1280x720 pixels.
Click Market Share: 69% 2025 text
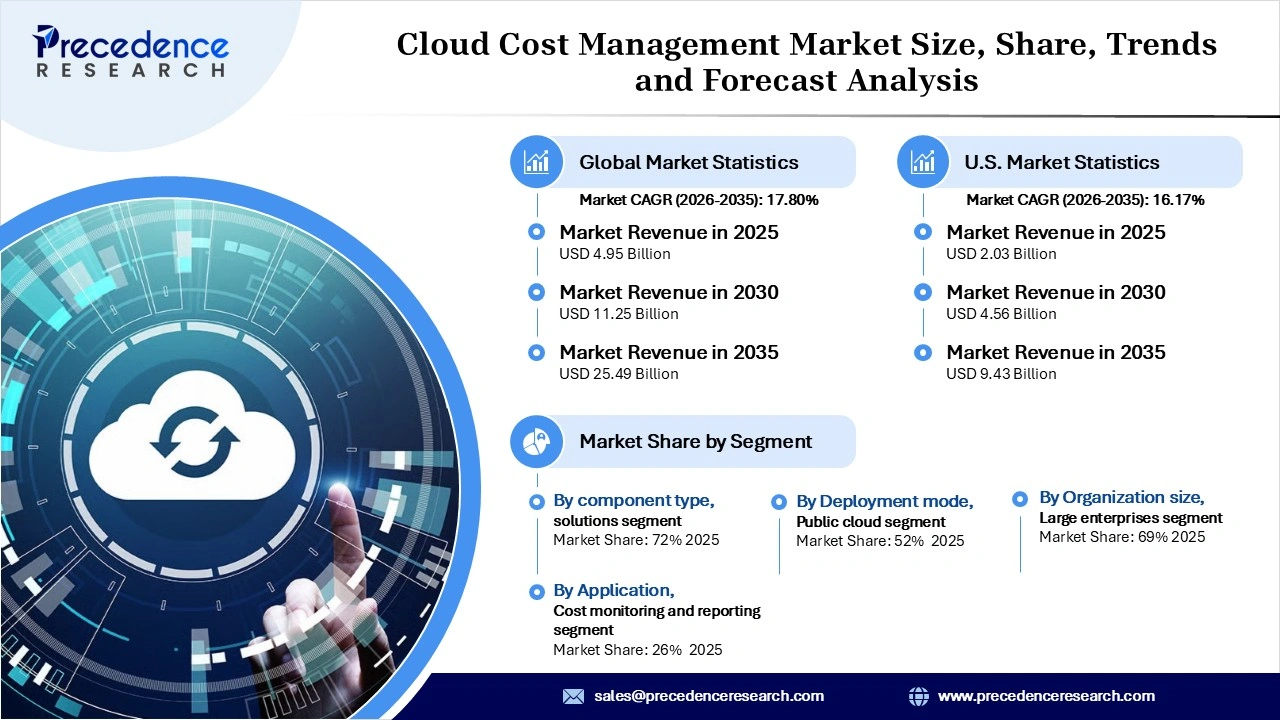[x=1122, y=537]
